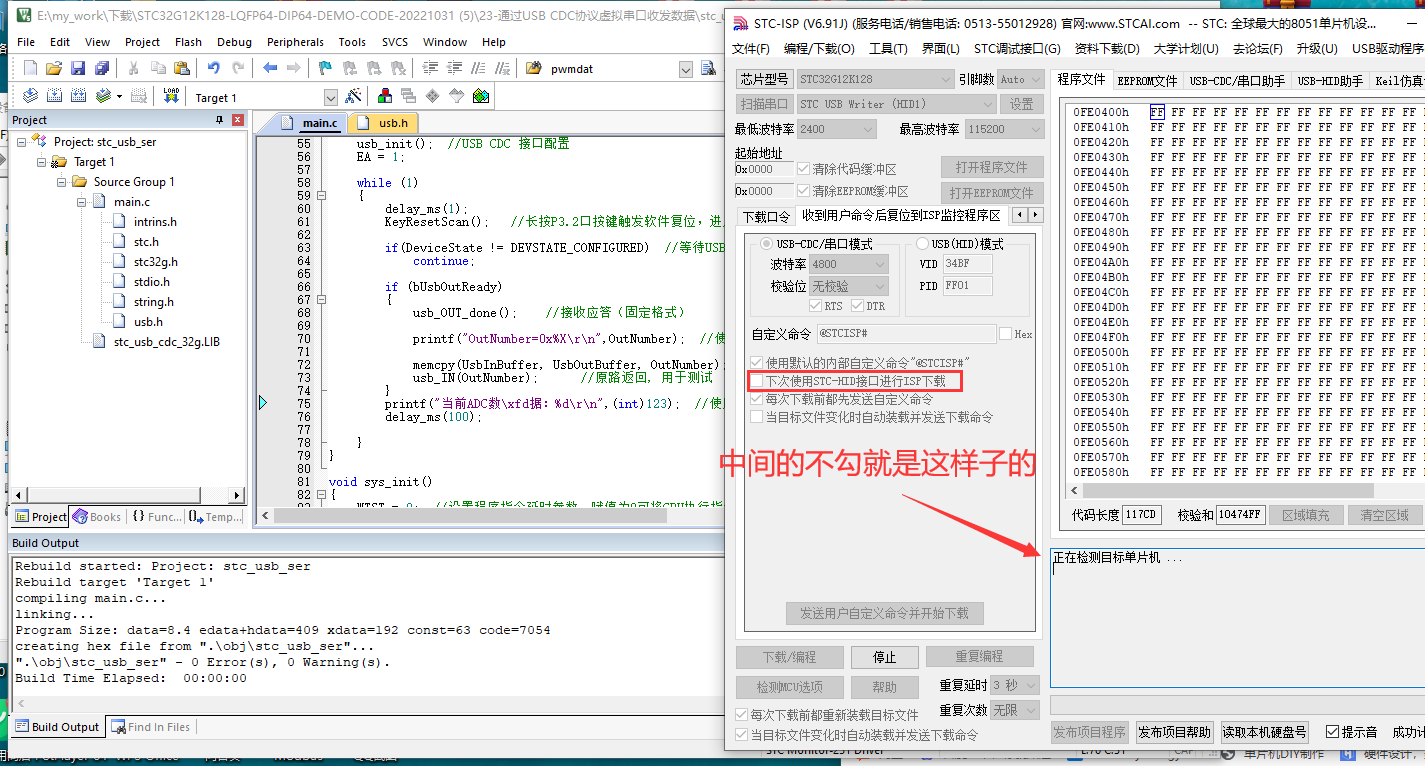Click the 打开程序文件 button
The image size is (1425, 766).
[992, 167]
